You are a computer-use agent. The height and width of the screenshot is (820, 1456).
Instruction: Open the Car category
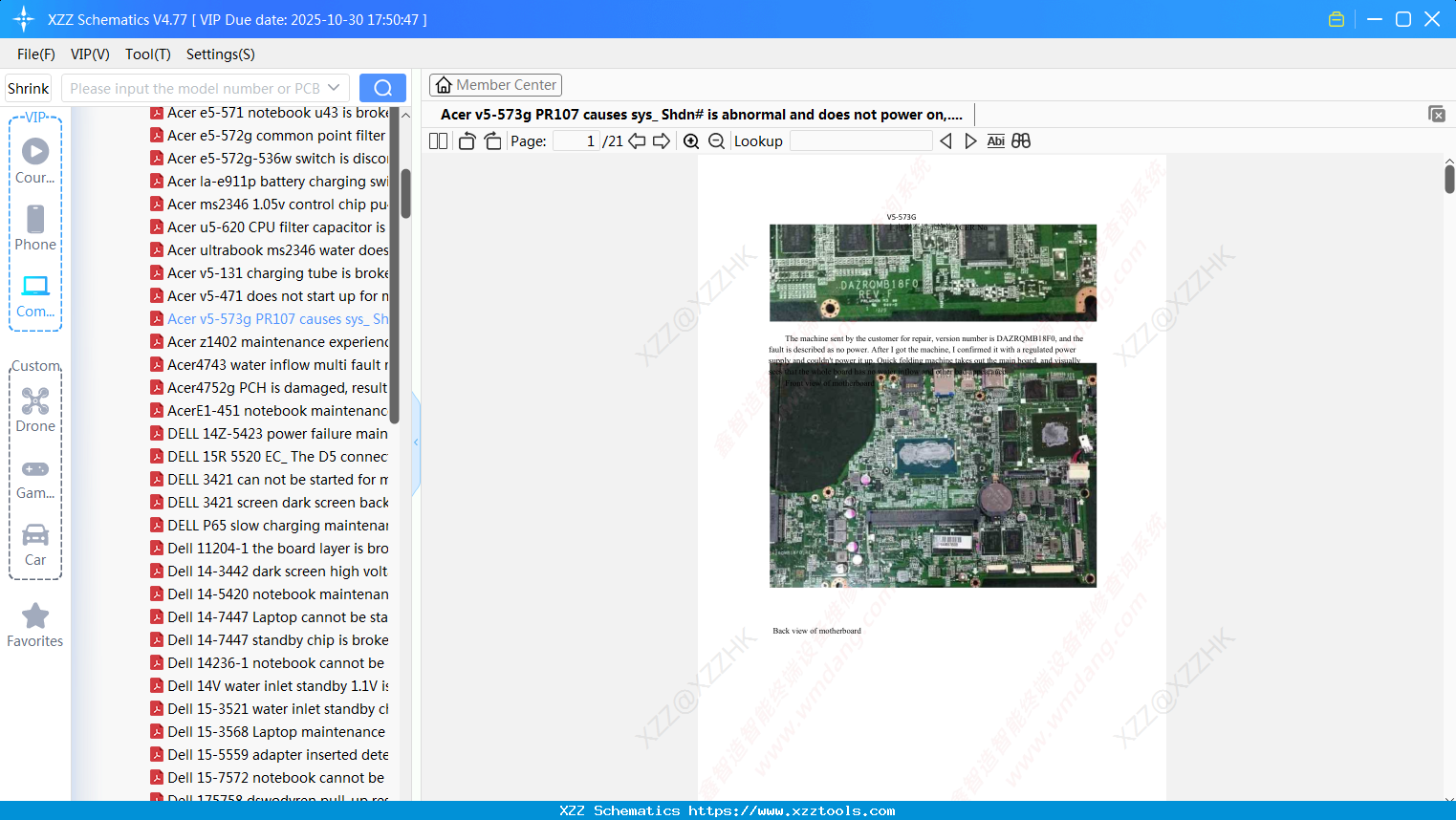(x=35, y=544)
